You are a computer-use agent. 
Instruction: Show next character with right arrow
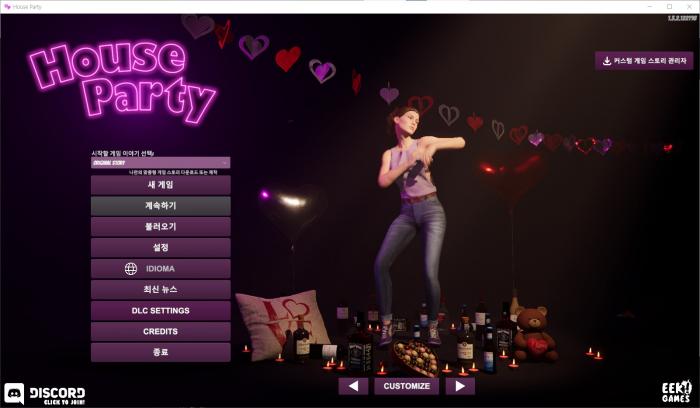(460, 386)
